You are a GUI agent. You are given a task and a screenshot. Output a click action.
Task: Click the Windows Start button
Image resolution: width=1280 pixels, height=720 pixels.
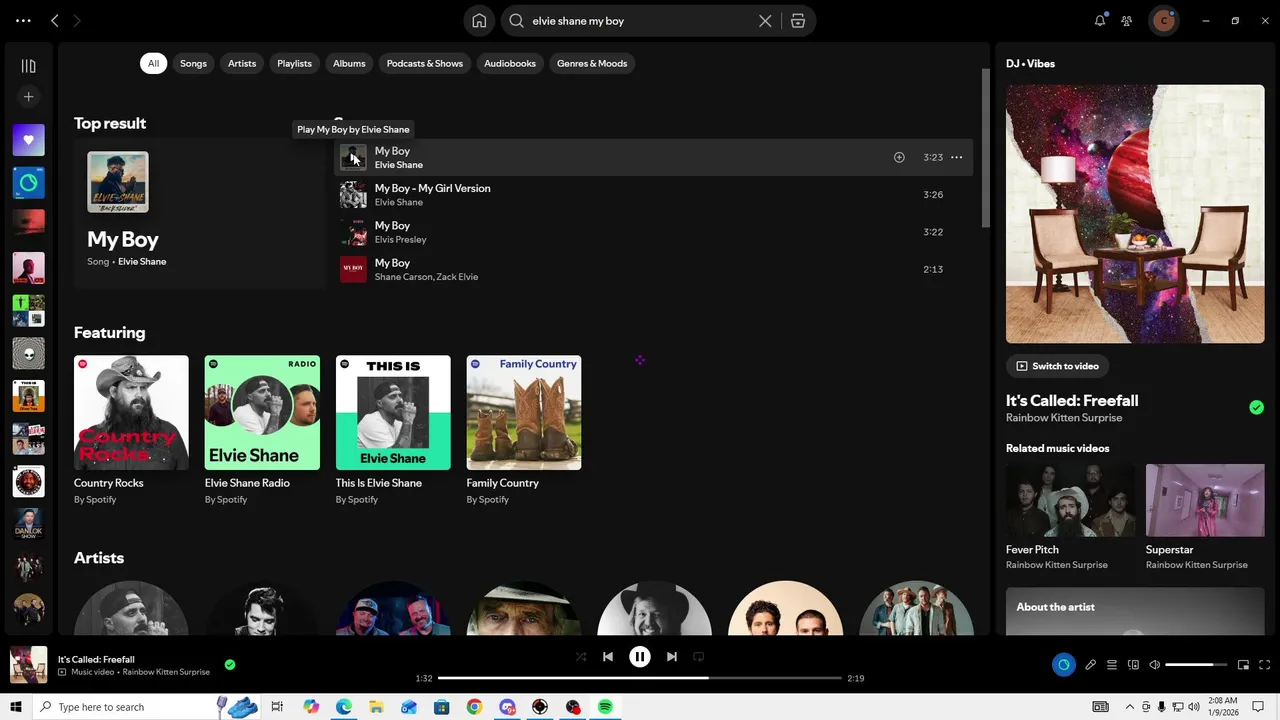point(16,707)
